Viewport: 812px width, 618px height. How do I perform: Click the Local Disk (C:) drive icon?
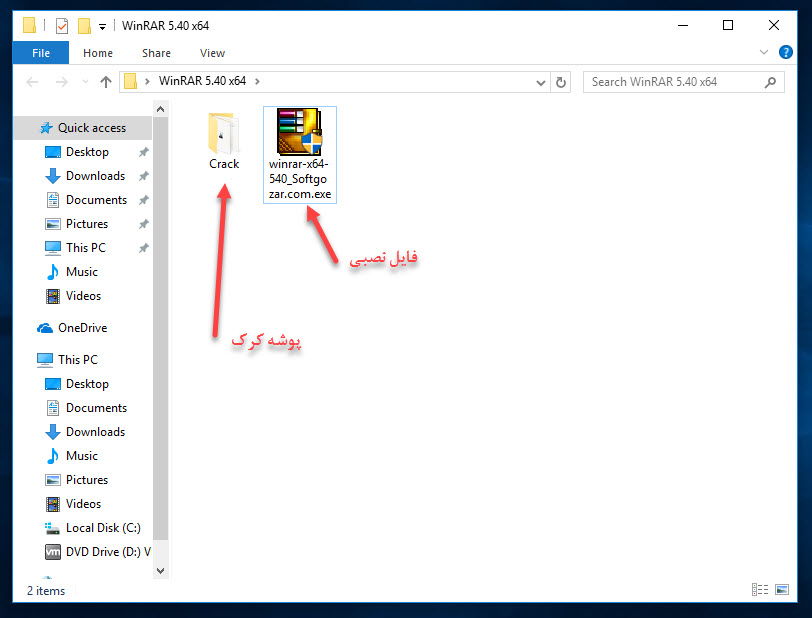pos(52,528)
